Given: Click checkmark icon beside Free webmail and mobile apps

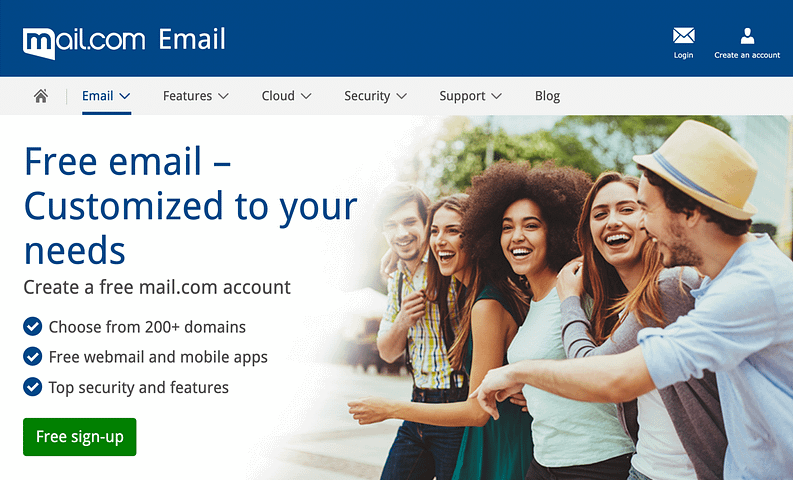Looking at the screenshot, I should coord(32,357).
